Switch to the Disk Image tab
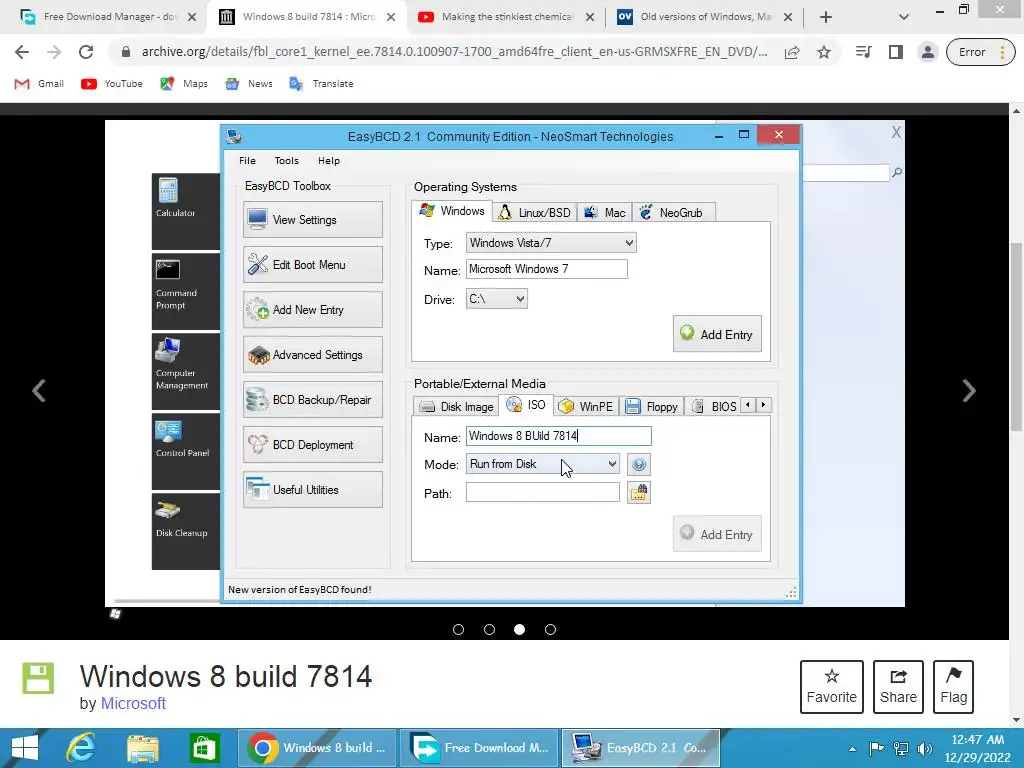1024x768 pixels. point(456,406)
